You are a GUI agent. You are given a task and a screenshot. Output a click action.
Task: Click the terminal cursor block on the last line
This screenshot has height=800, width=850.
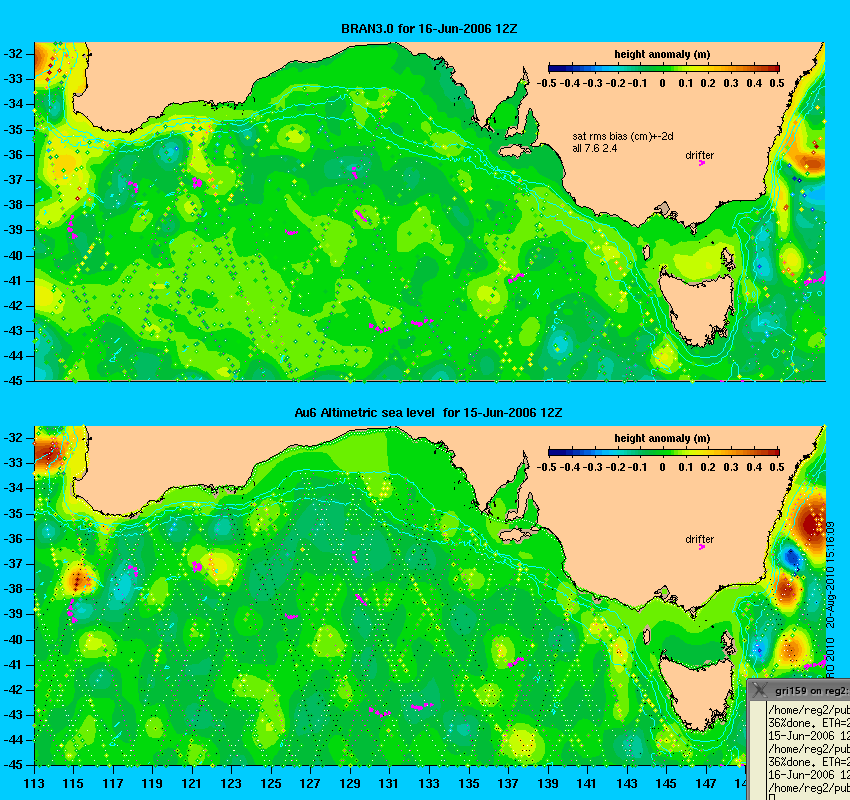771,797
